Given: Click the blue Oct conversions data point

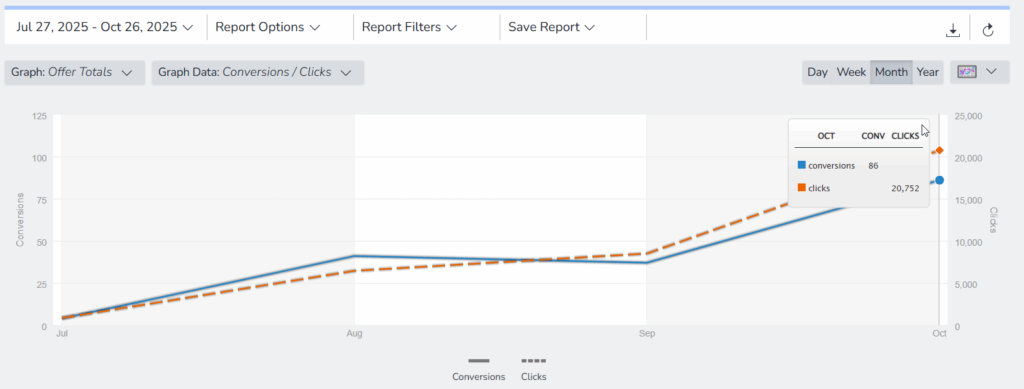Looking at the screenshot, I should 939,180.
